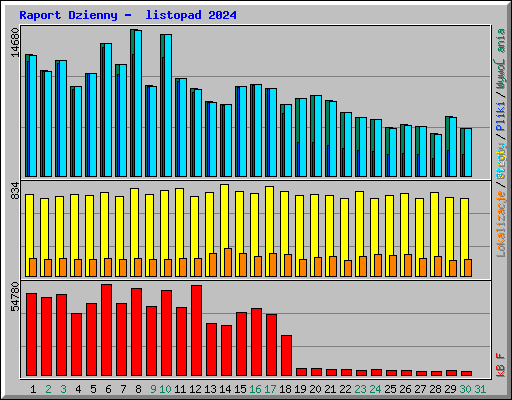Click the day 29 cyan bar
The width and height of the screenshot is (512, 400).
453,147
